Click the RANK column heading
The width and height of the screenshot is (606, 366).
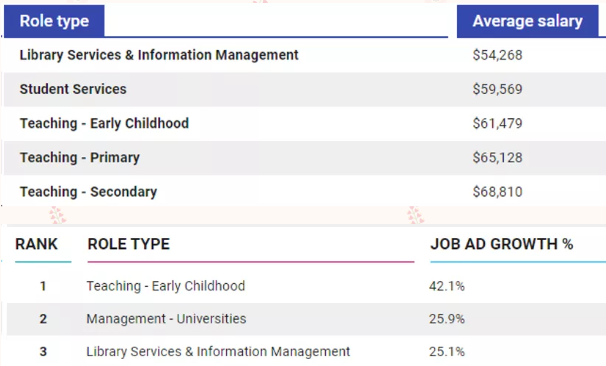[x=36, y=244]
